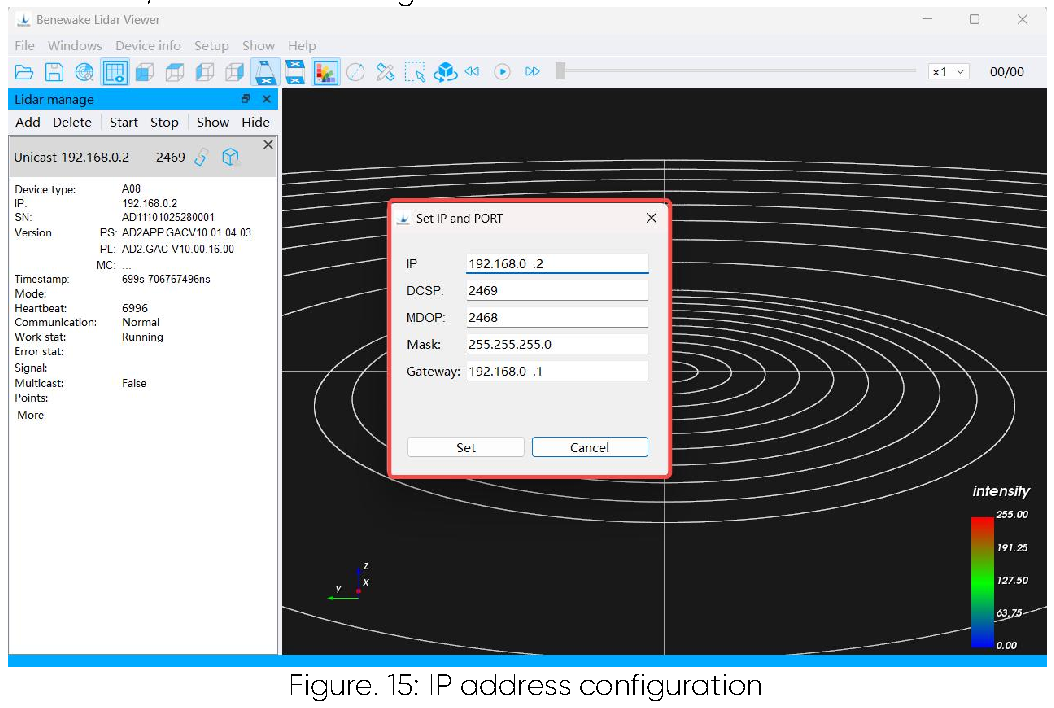
Task: Click the rotating cube icon
Action: pos(445,72)
